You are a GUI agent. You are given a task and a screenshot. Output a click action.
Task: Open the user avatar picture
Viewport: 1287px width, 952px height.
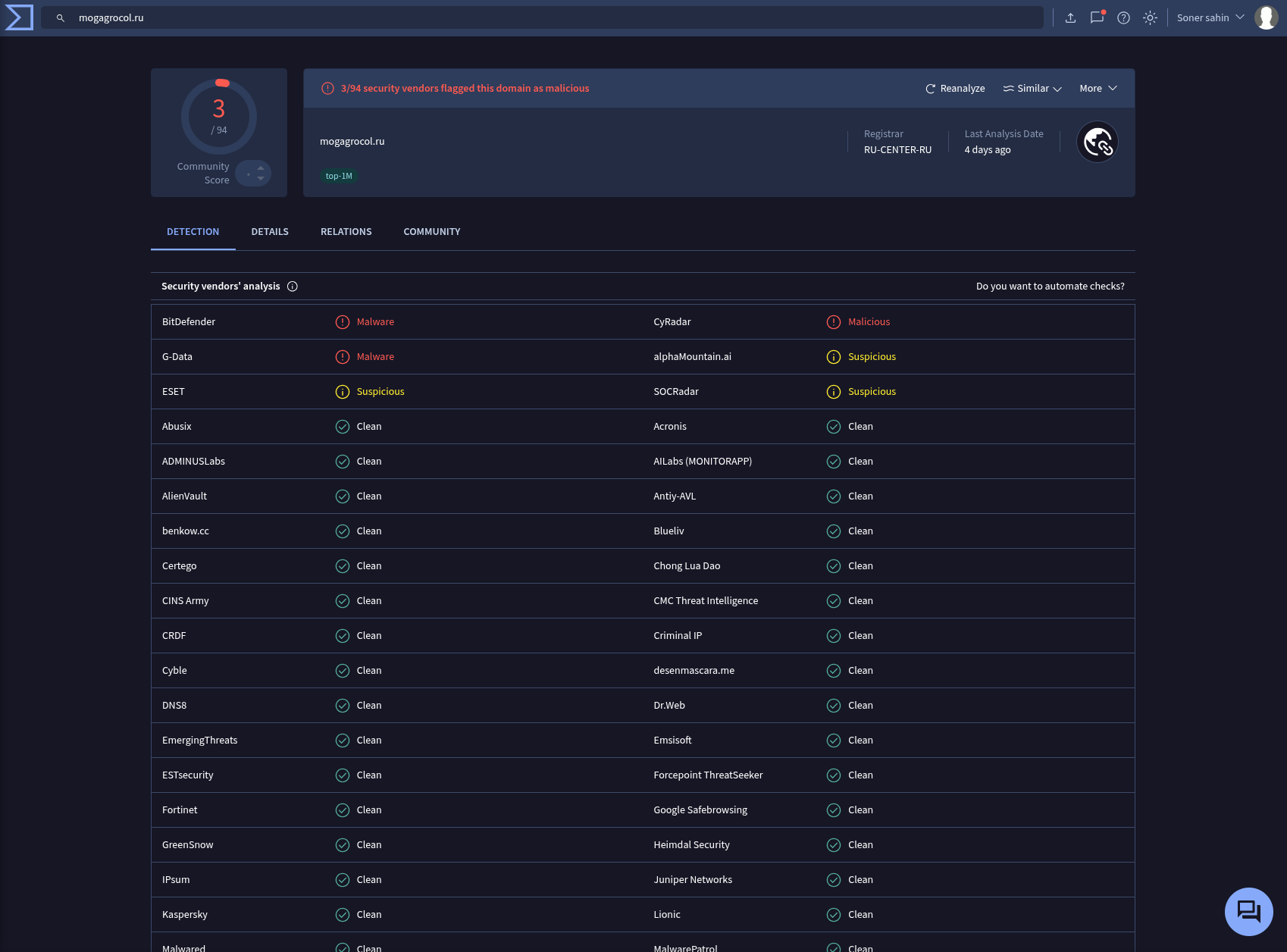click(1266, 17)
